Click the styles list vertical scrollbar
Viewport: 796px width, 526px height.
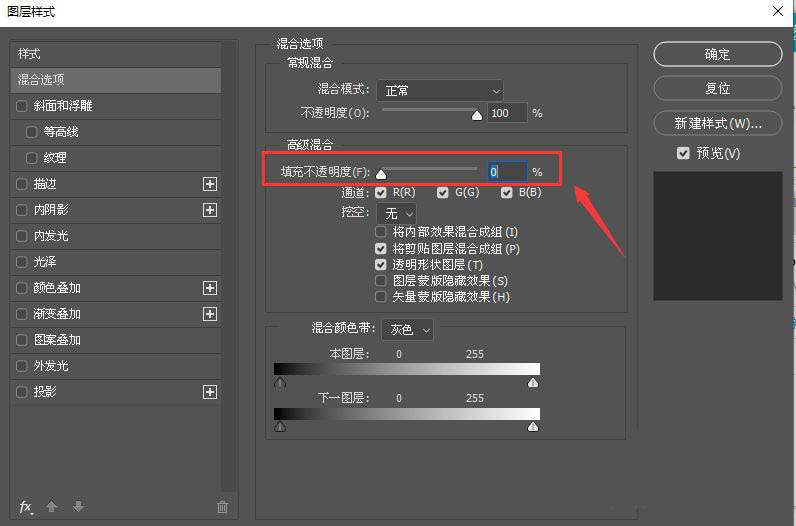coord(229,266)
